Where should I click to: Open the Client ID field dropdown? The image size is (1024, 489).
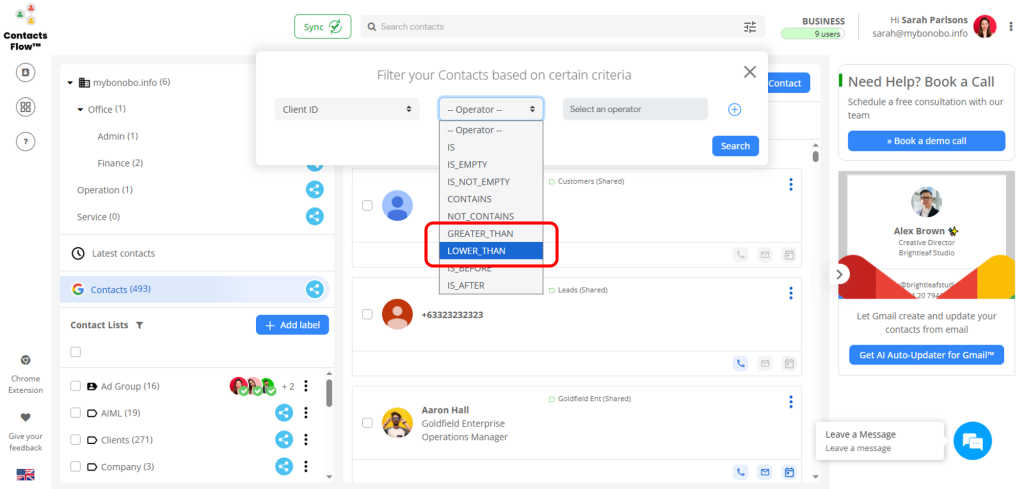pyautogui.click(x=347, y=109)
